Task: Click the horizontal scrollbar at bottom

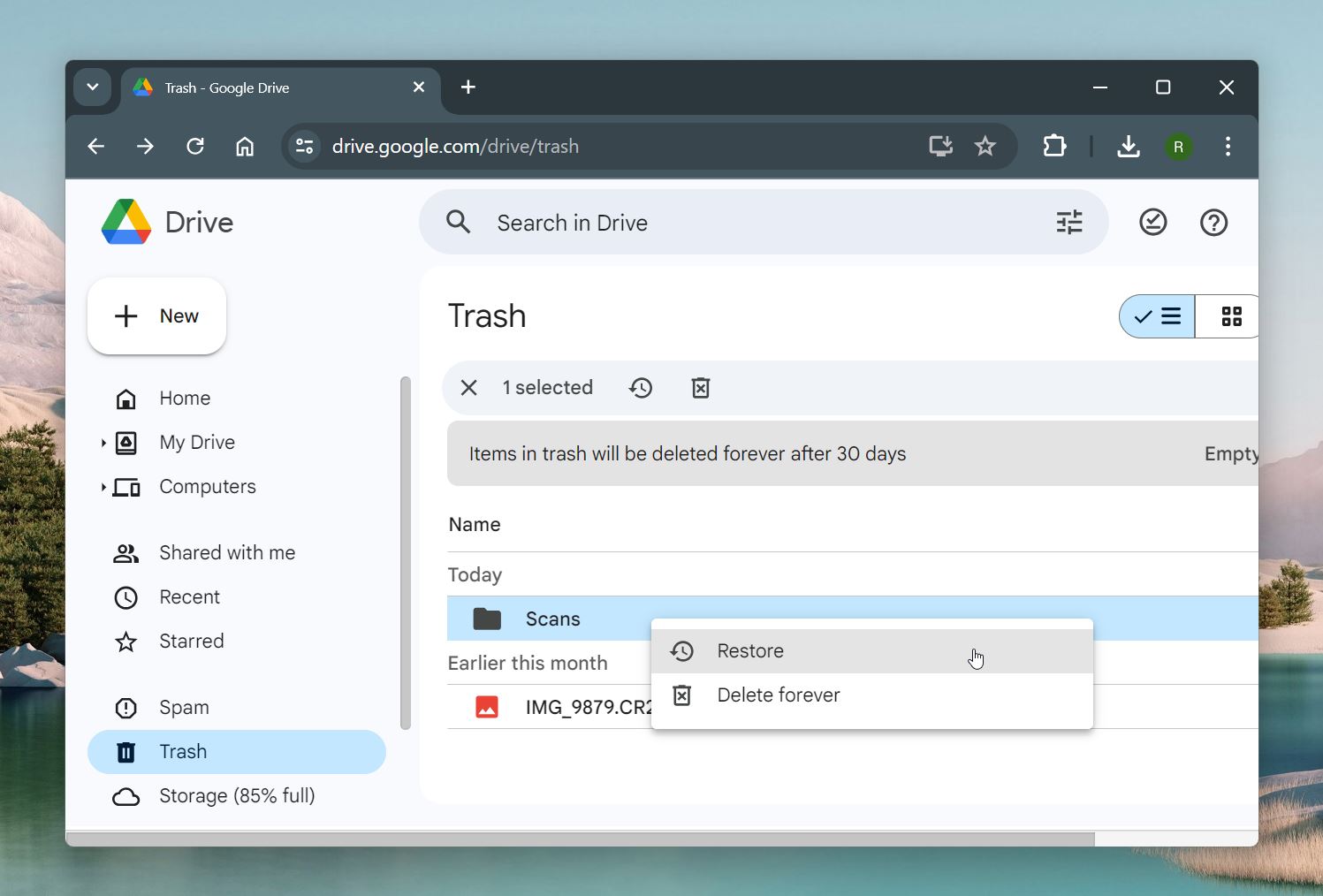Action: (x=581, y=839)
